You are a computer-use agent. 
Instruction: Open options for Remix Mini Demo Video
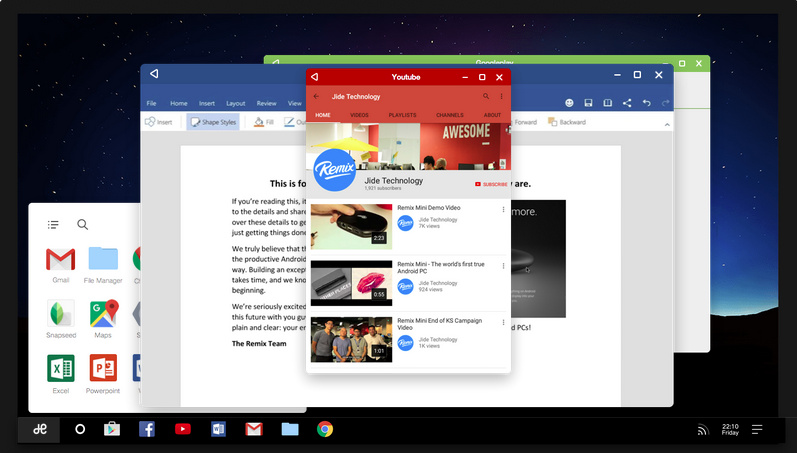point(503,209)
